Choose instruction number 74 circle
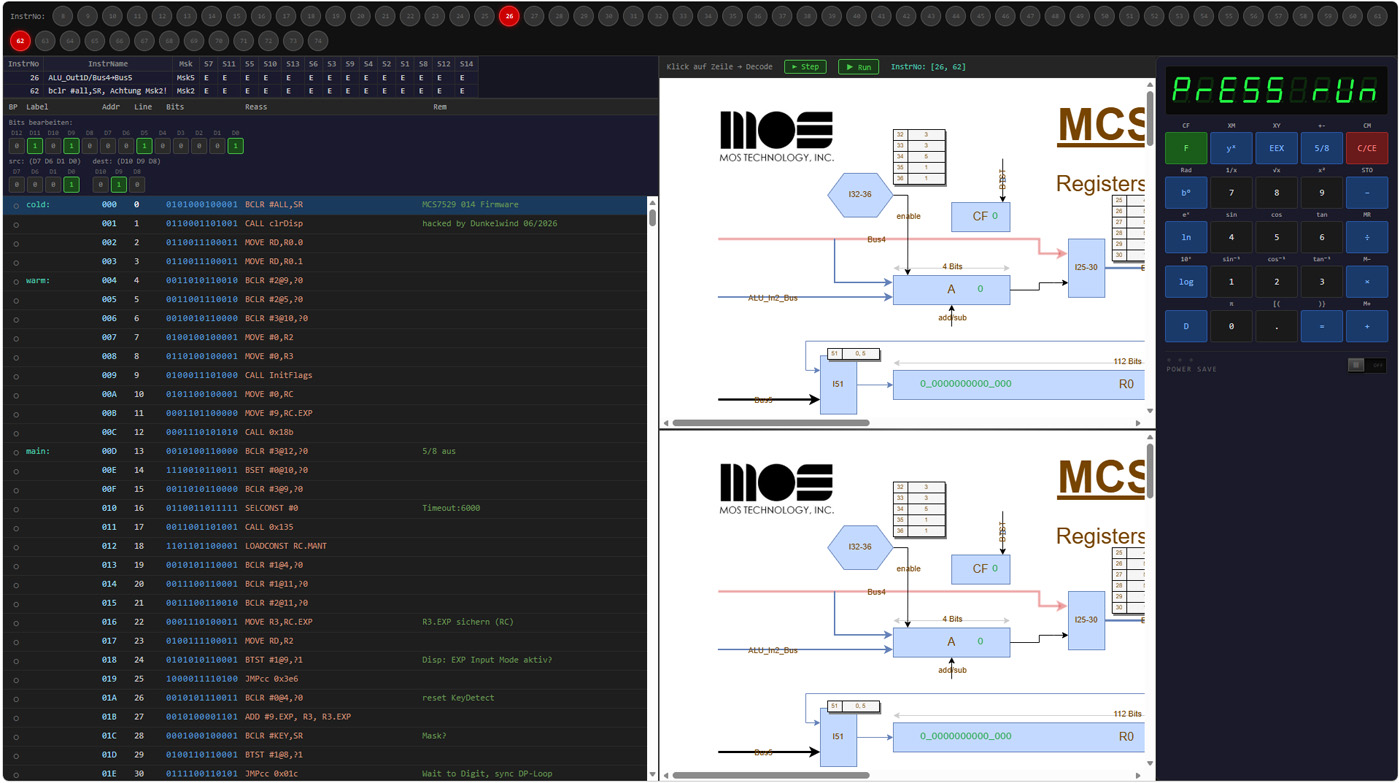1400x783 pixels. 318,41
